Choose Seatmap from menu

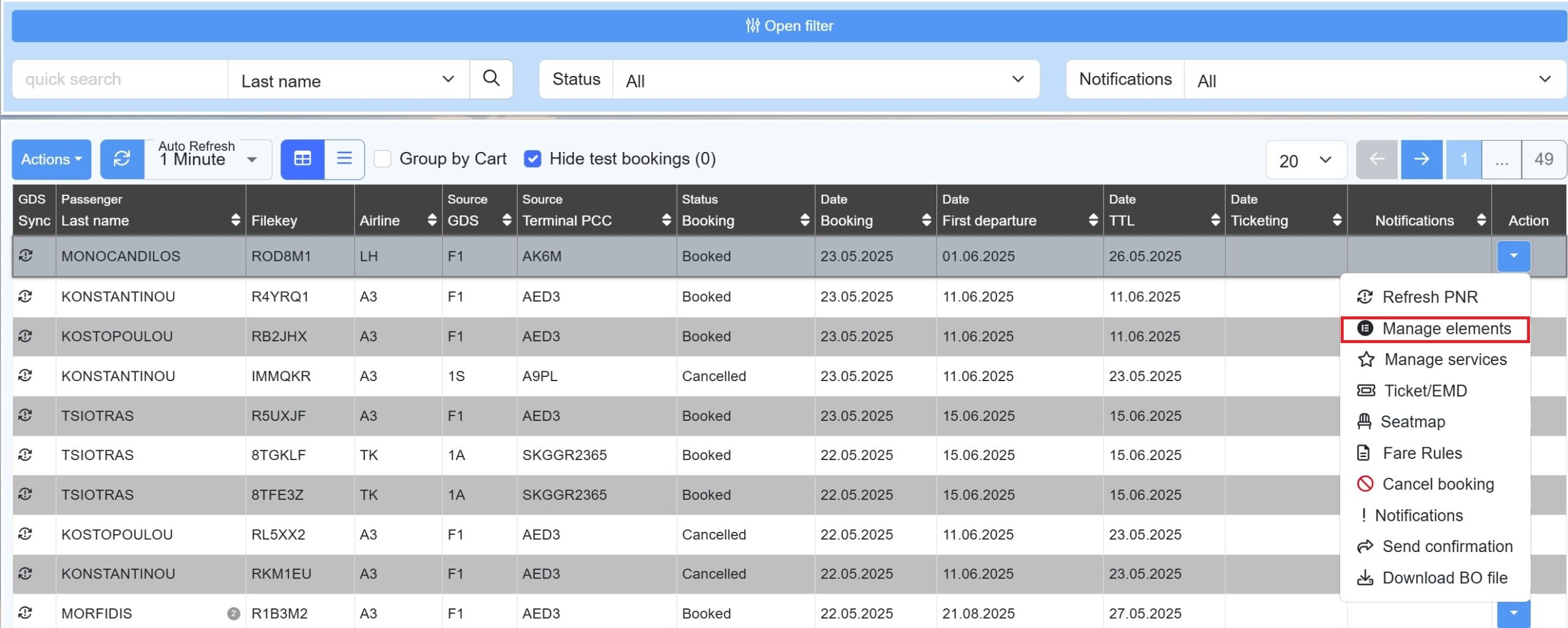pyautogui.click(x=1434, y=422)
